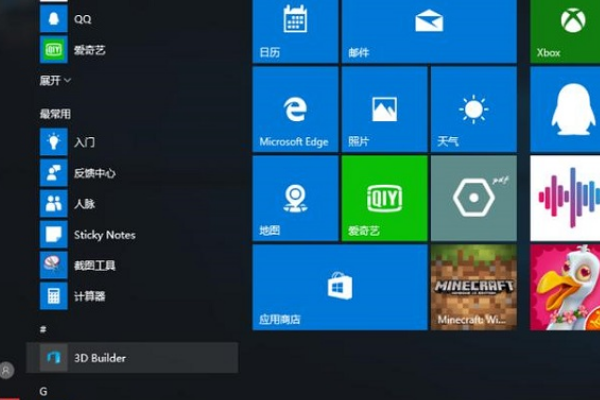The height and width of the screenshot is (400, 600).
Task: Open the 人脉 people app
Action: (x=132, y=204)
